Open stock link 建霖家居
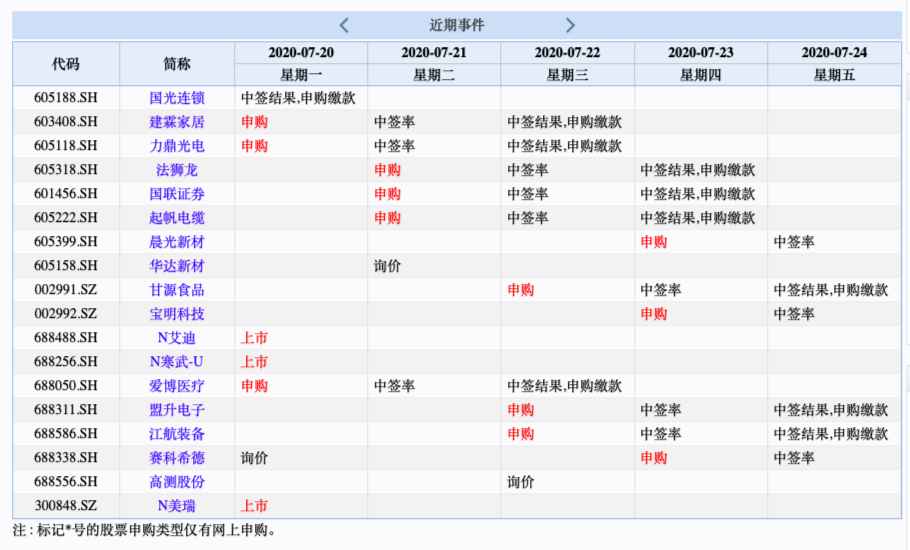Viewport: 910px width, 550px height. point(177,122)
